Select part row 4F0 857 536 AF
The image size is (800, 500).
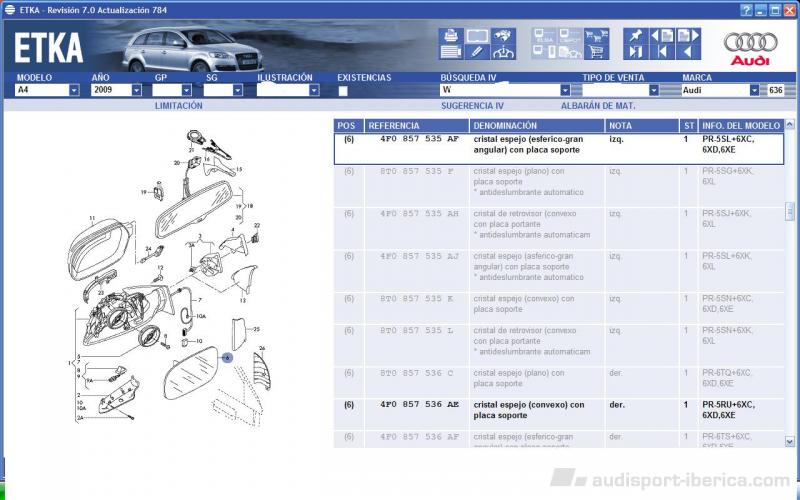[559, 440]
